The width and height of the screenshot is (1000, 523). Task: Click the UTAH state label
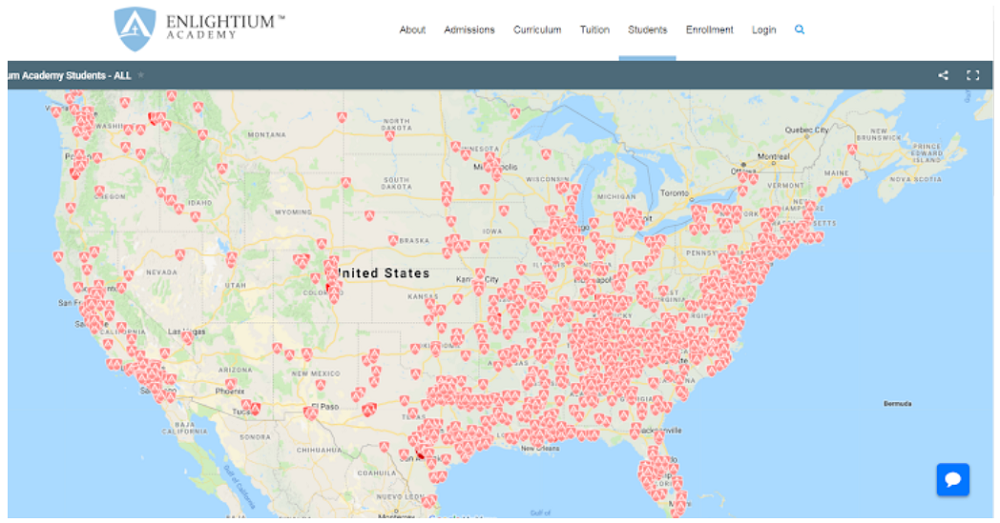pos(235,285)
